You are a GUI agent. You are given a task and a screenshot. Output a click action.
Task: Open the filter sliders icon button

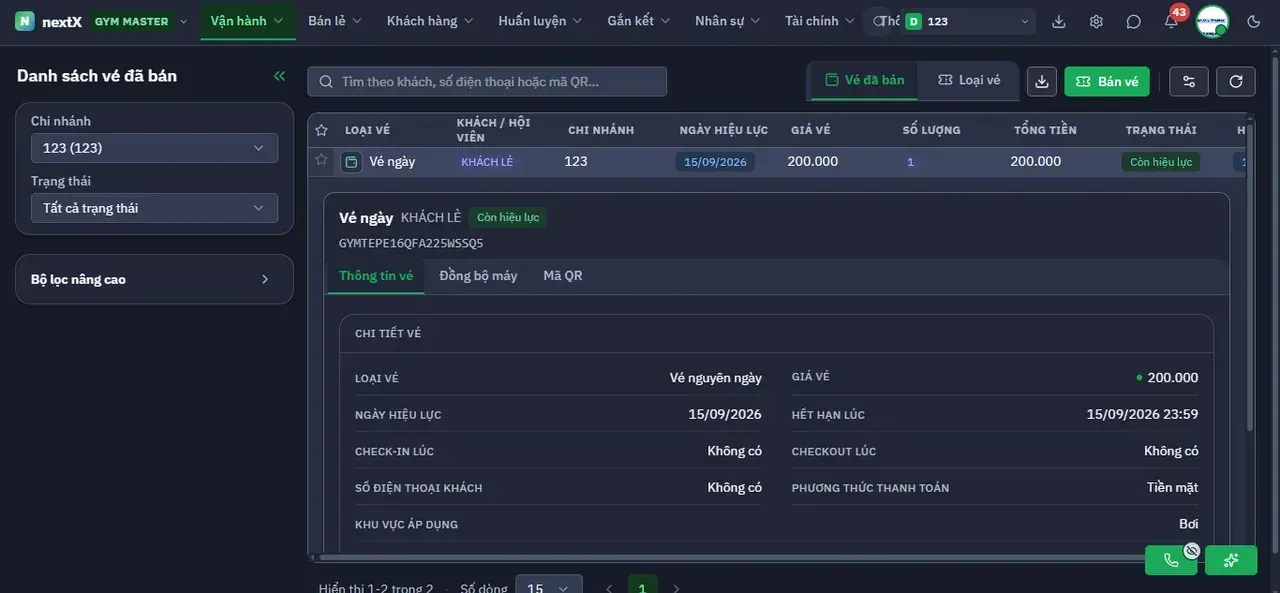(1189, 81)
